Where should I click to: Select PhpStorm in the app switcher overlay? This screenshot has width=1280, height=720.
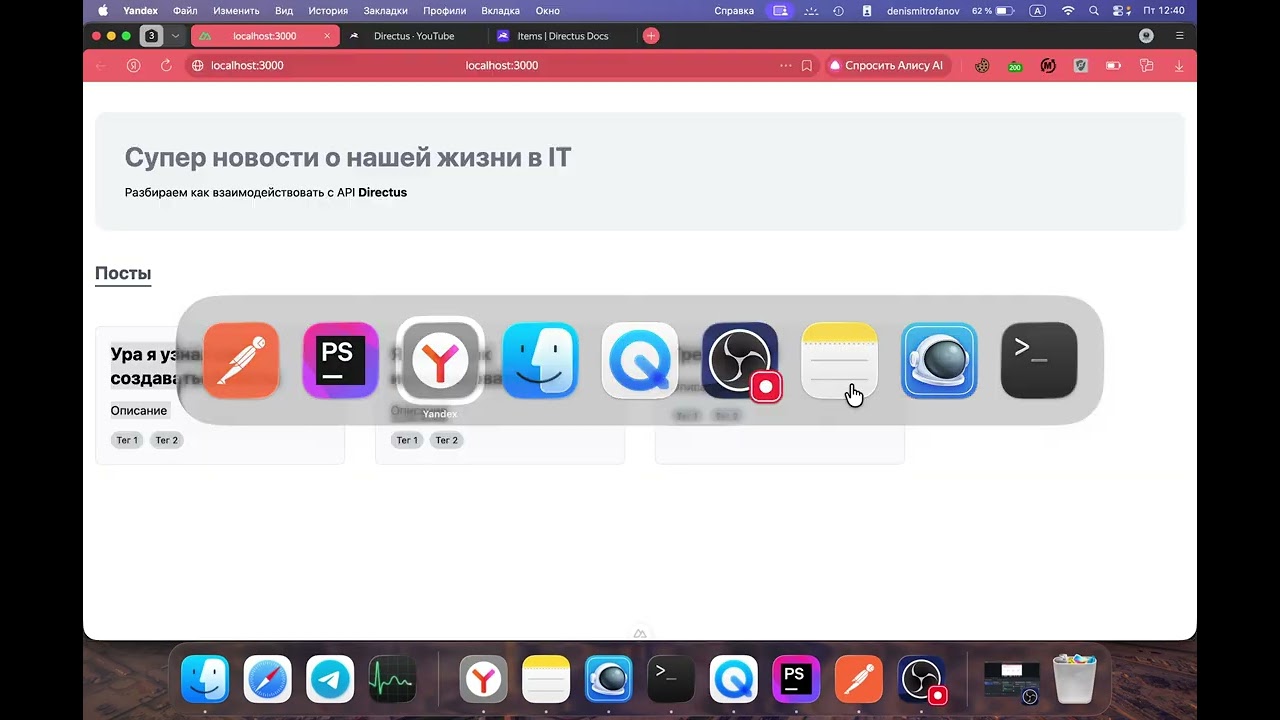pyautogui.click(x=340, y=360)
